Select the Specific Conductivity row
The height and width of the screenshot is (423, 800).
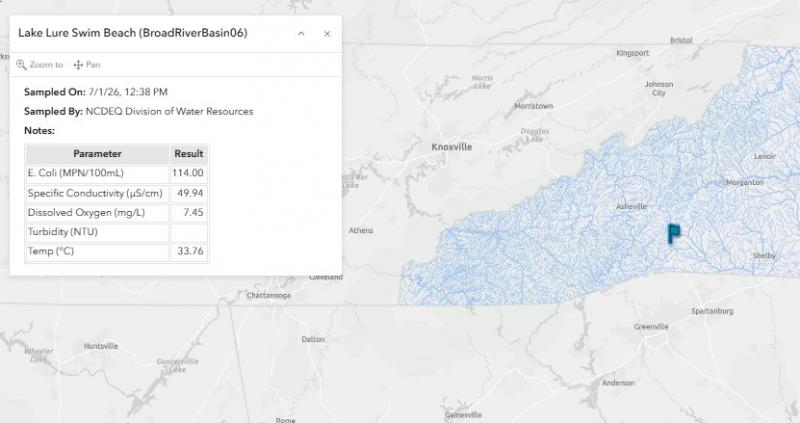117,193
